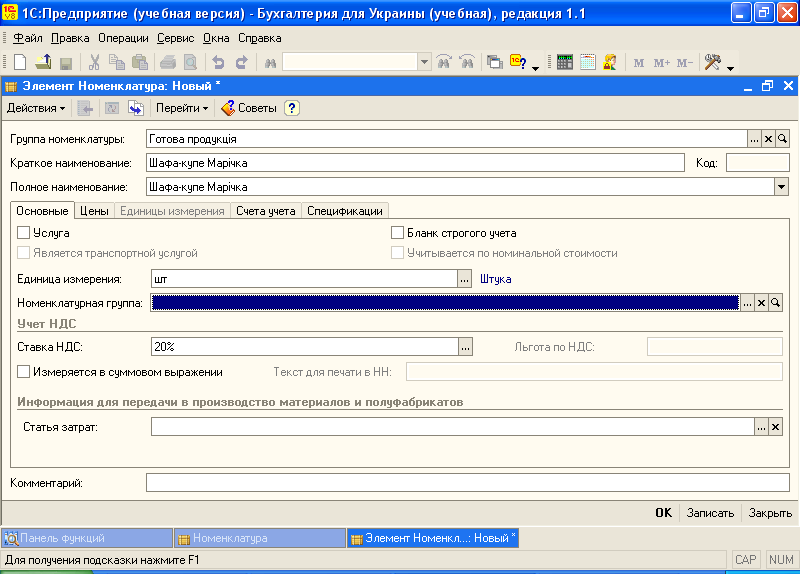Open Единица измерения selection ellipsis
This screenshot has height=574, width=800.
pos(464,279)
